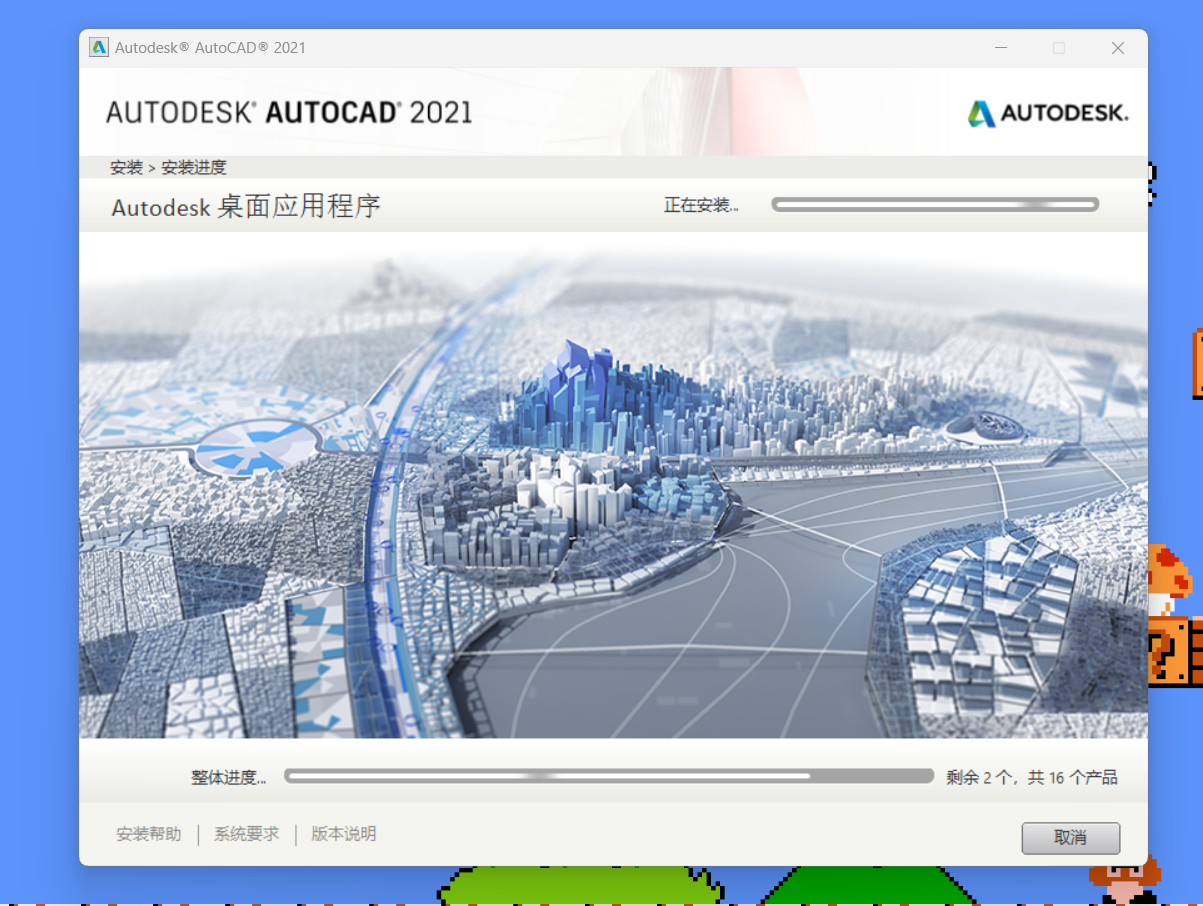Open the release notes link (版本说明)
This screenshot has height=906, width=1203.
pyautogui.click(x=343, y=834)
